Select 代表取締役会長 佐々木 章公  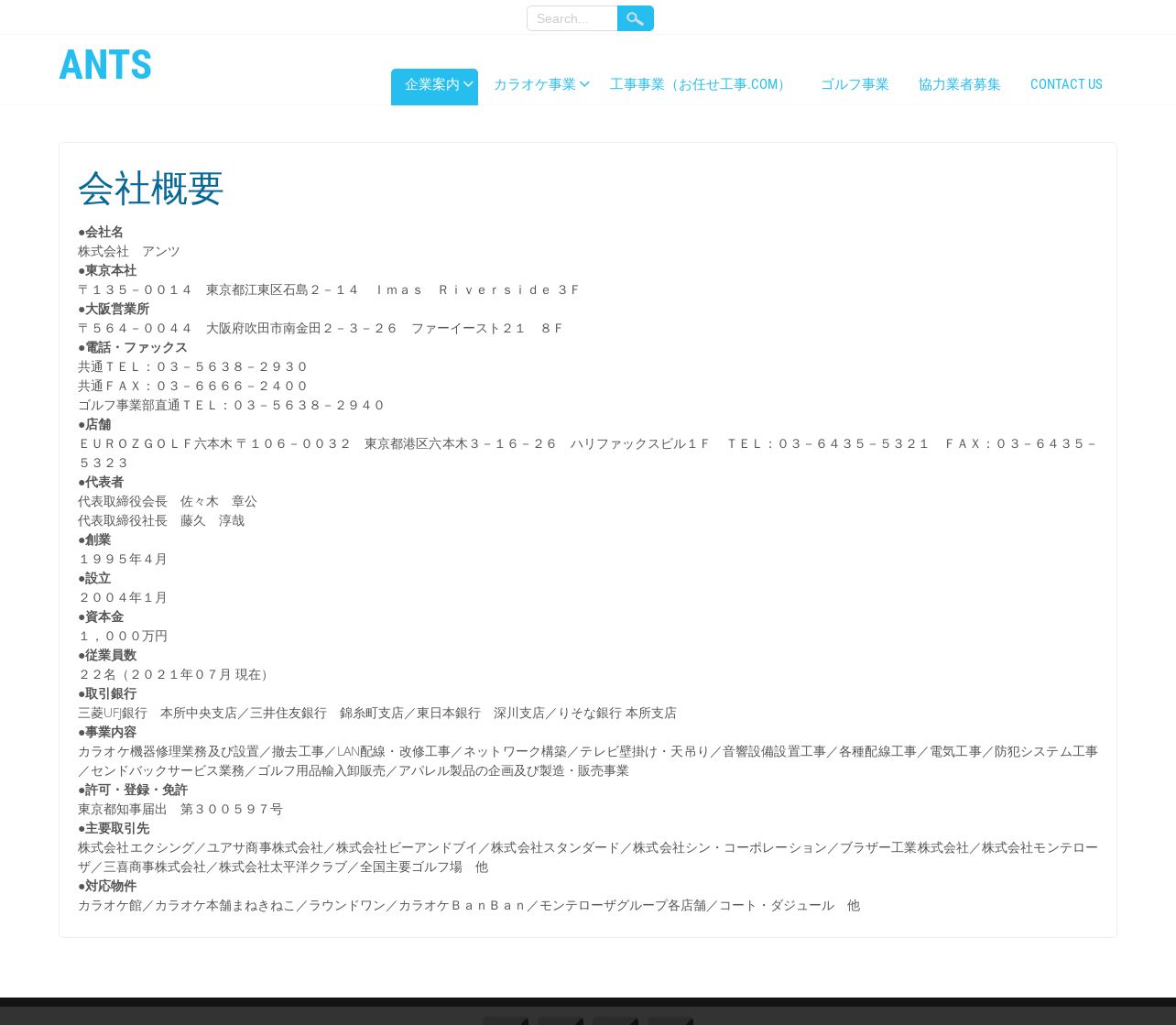click(x=168, y=501)
